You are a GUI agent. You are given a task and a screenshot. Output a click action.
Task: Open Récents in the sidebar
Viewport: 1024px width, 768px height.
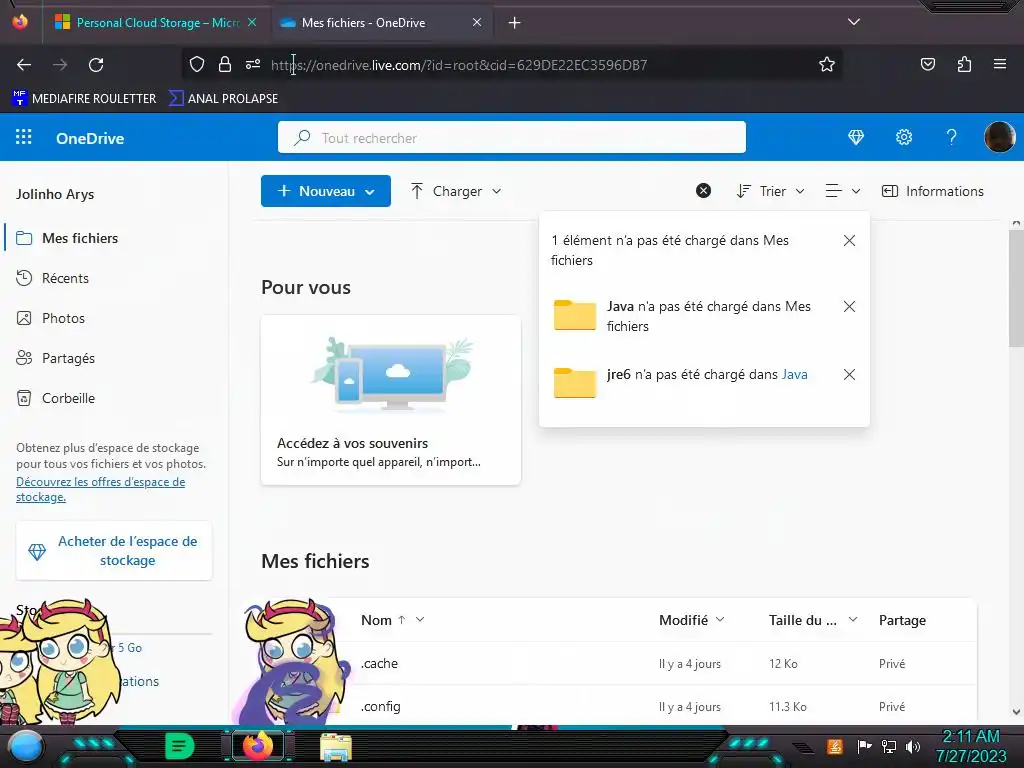(114, 278)
